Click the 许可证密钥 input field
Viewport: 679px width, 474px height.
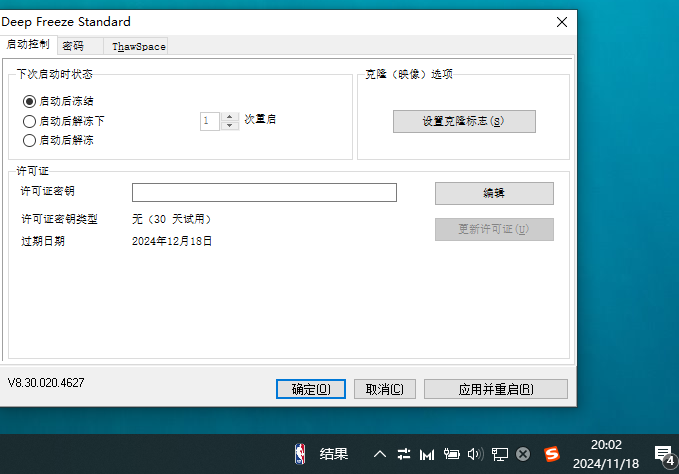(264, 193)
